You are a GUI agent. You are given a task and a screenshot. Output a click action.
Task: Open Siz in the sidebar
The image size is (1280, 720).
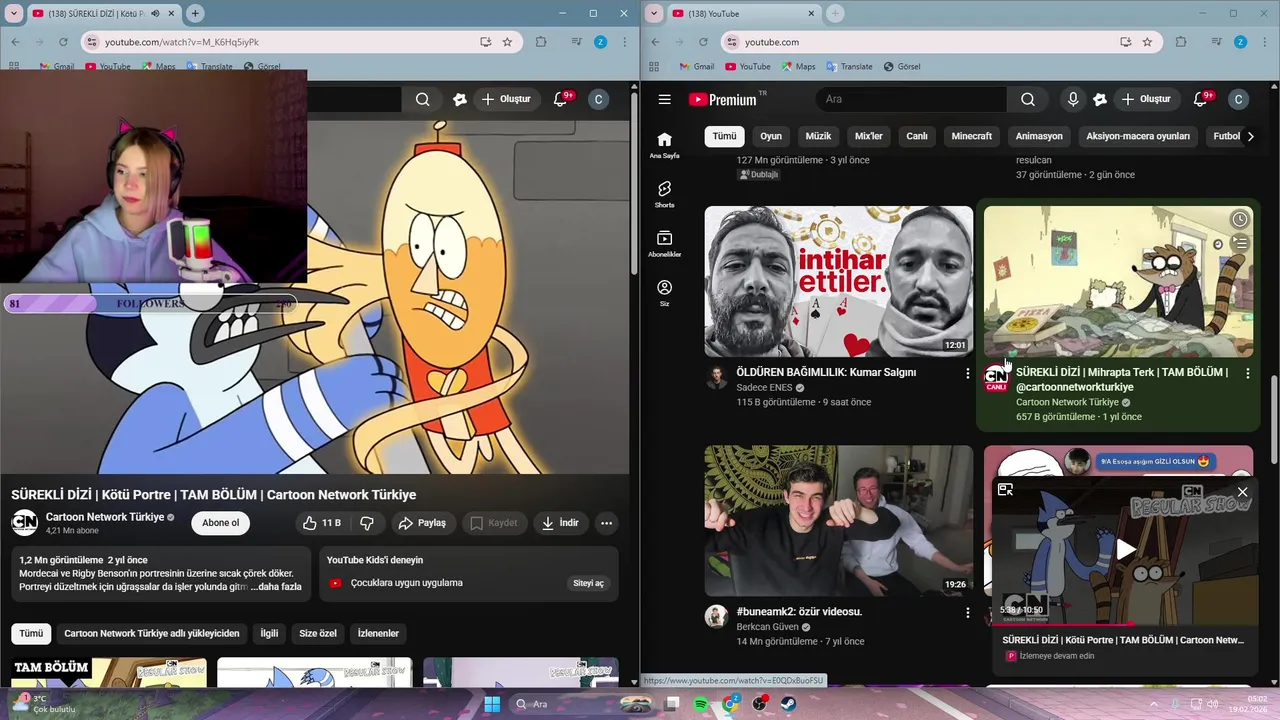pyautogui.click(x=664, y=293)
